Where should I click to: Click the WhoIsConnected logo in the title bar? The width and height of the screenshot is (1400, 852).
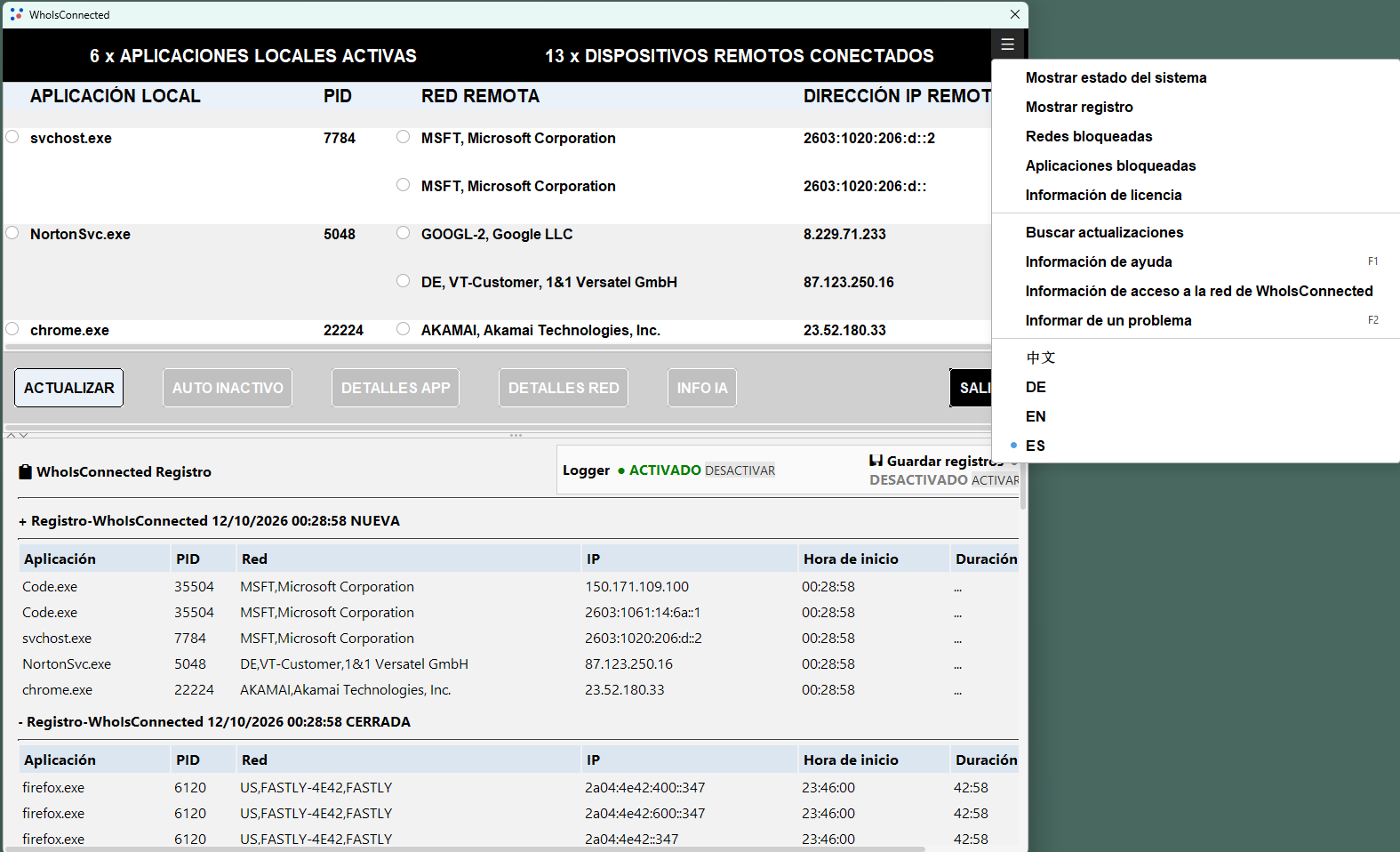(16, 14)
